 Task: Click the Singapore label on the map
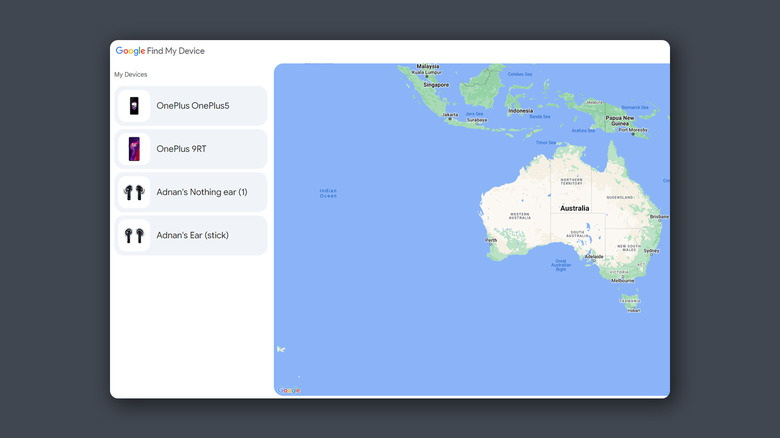[x=435, y=85]
